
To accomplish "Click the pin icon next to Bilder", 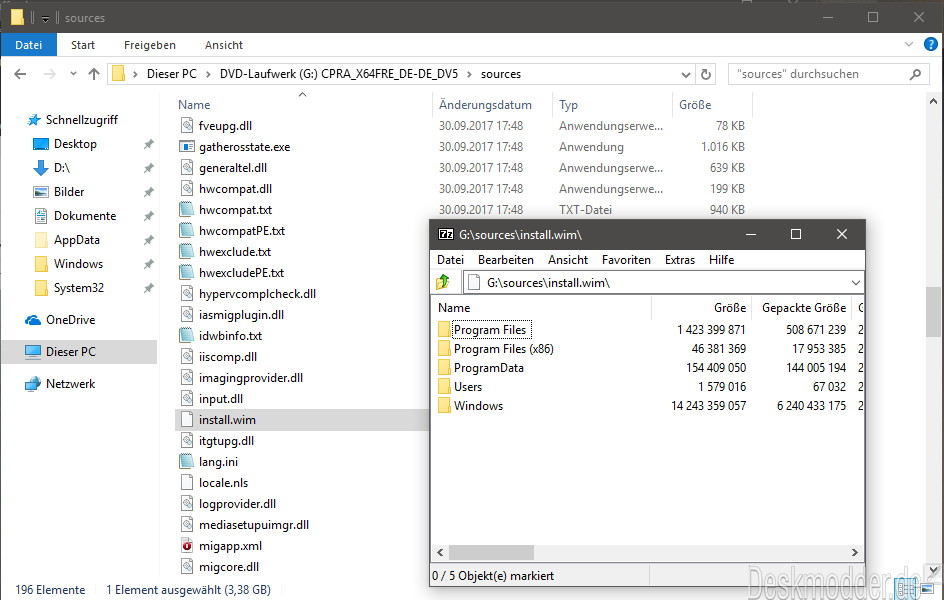I will [149, 192].
